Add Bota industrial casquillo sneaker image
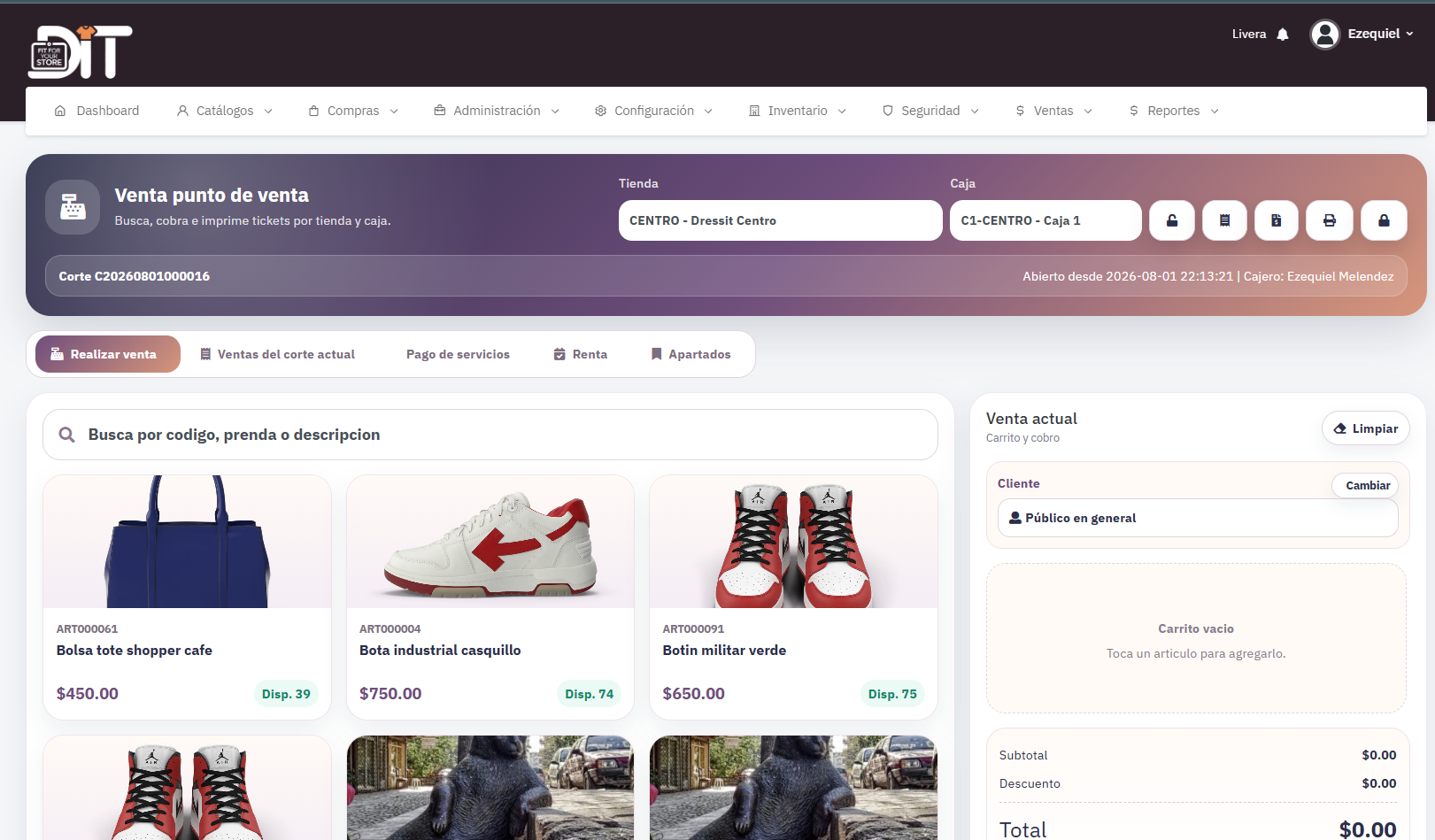The width and height of the screenshot is (1435, 840). point(490,542)
